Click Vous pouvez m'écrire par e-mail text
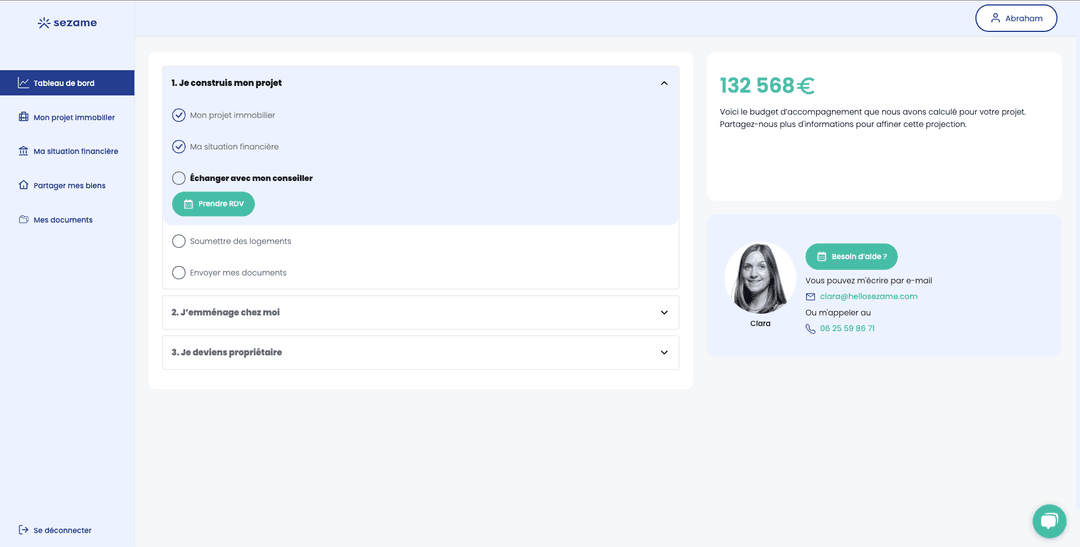Screen dimensions: 1080x547 point(869,280)
